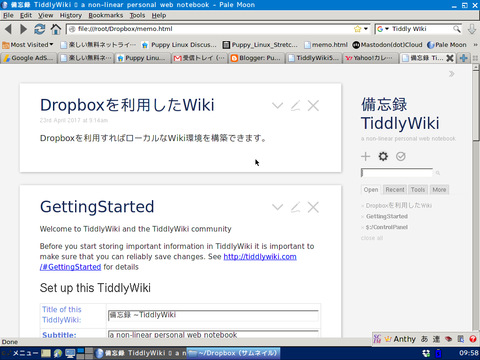480x360 pixels.
Task: Close the current 備忘録 Ti... browser tab
Action: pyautogui.click(x=450, y=58)
